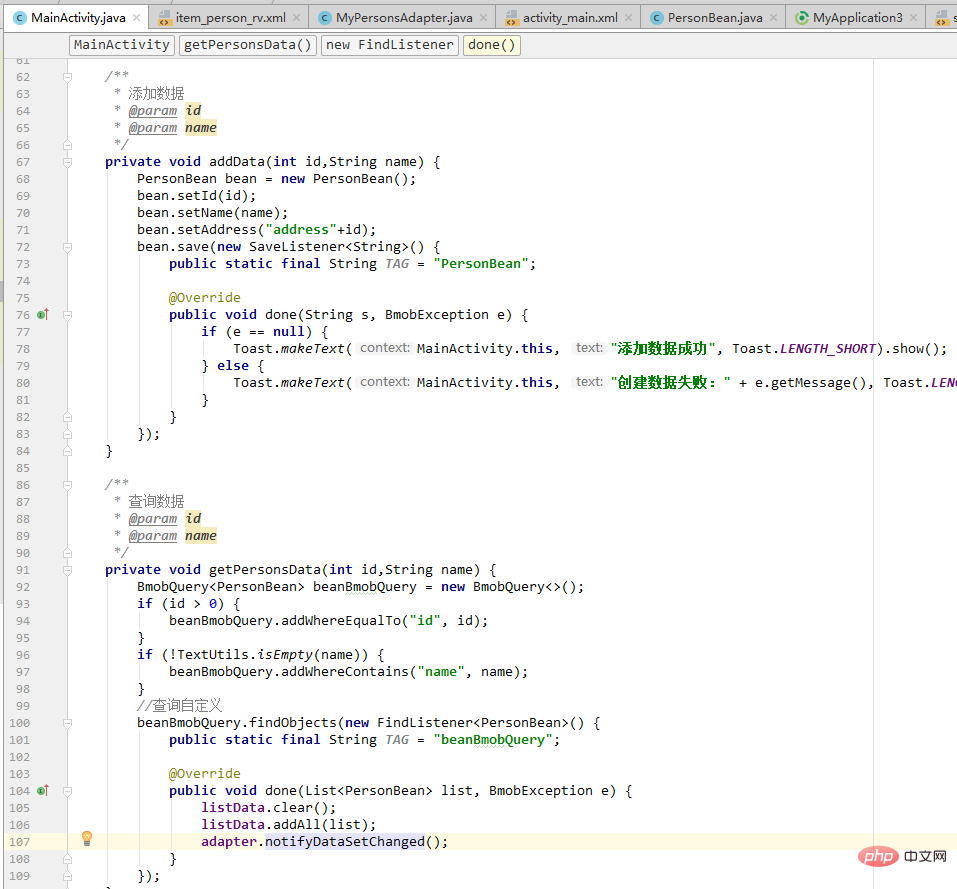Click the getPersonsData method name on line 91
This screenshot has height=889, width=957.
(265, 570)
